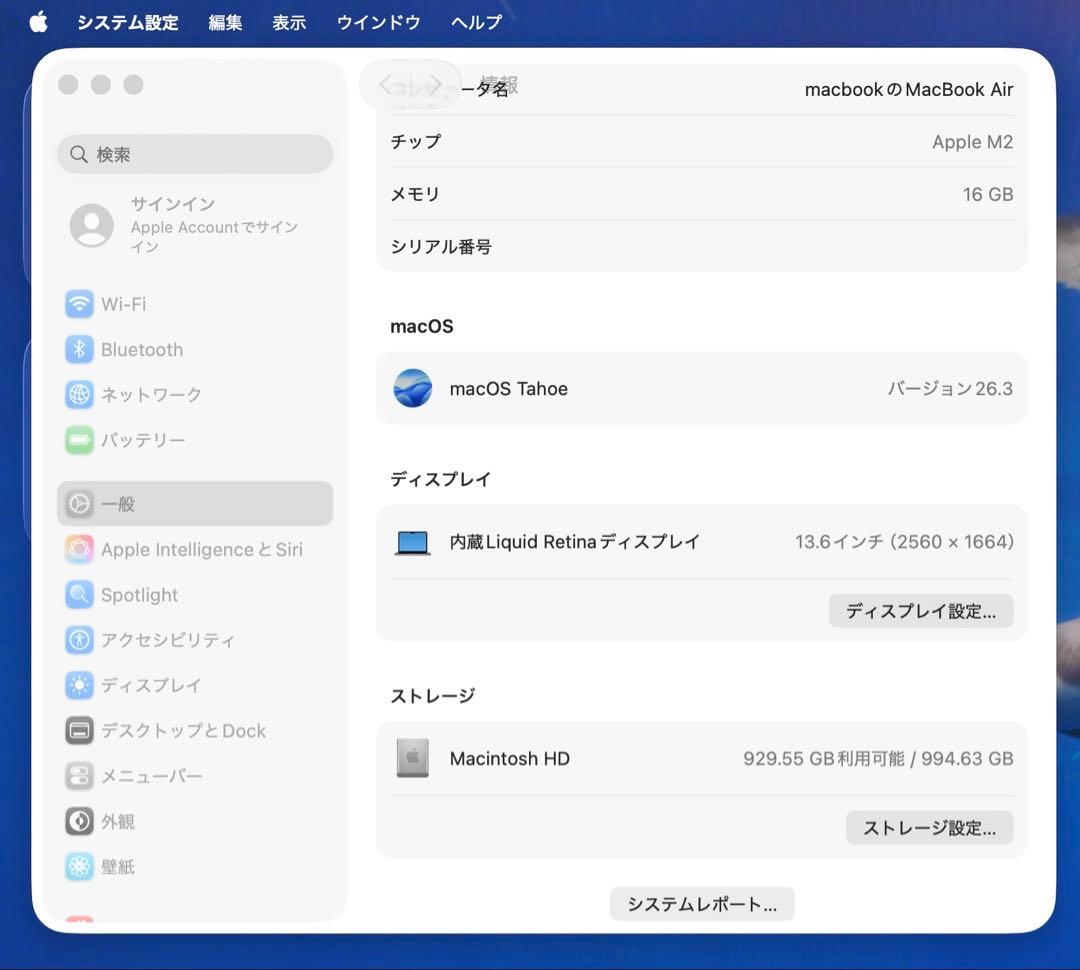Click ディスプレイ設定… for the Liquid Retina display
The width and height of the screenshot is (1080, 970).
(920, 611)
